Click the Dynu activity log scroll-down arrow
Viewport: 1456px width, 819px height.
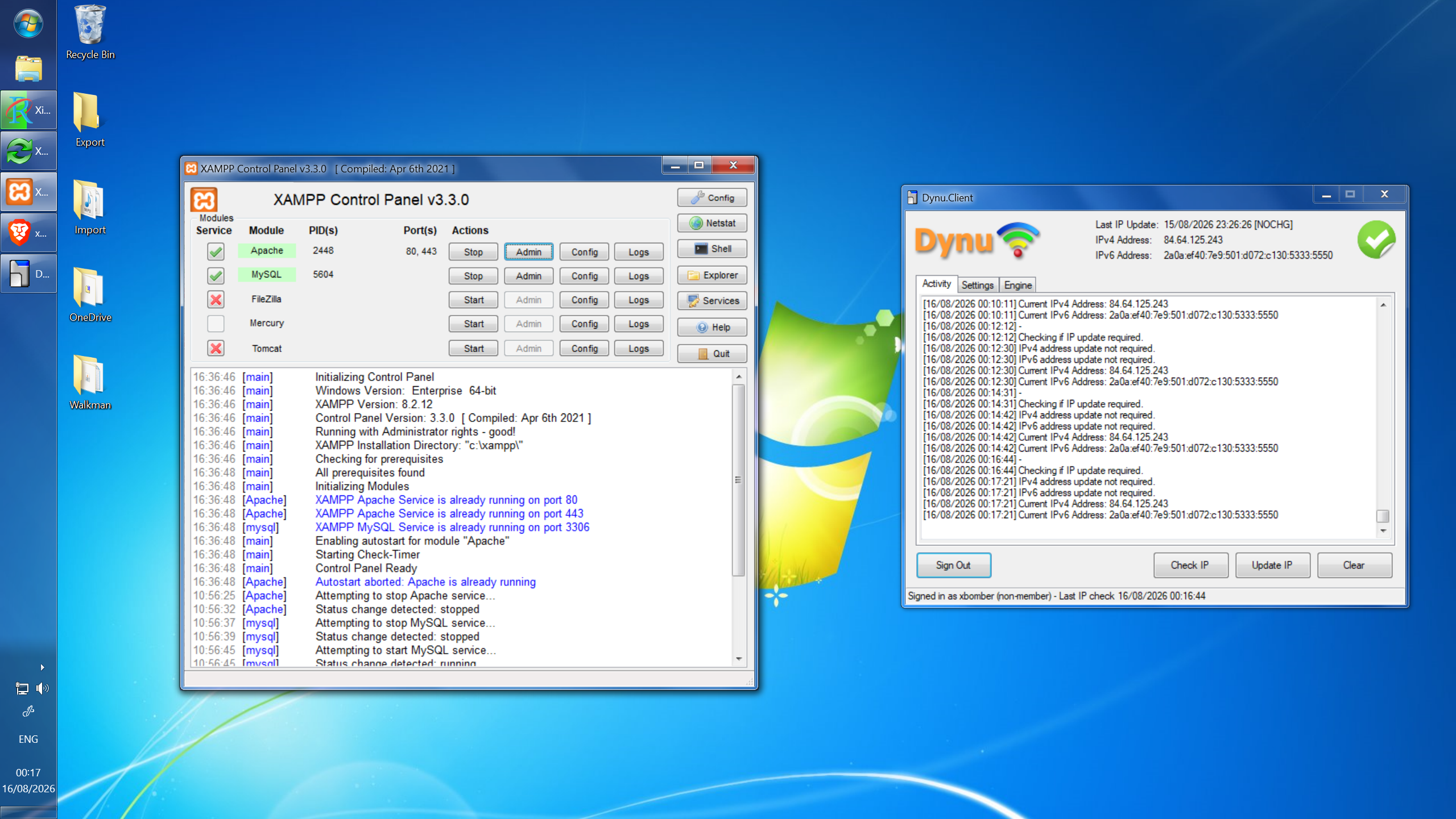(1383, 531)
